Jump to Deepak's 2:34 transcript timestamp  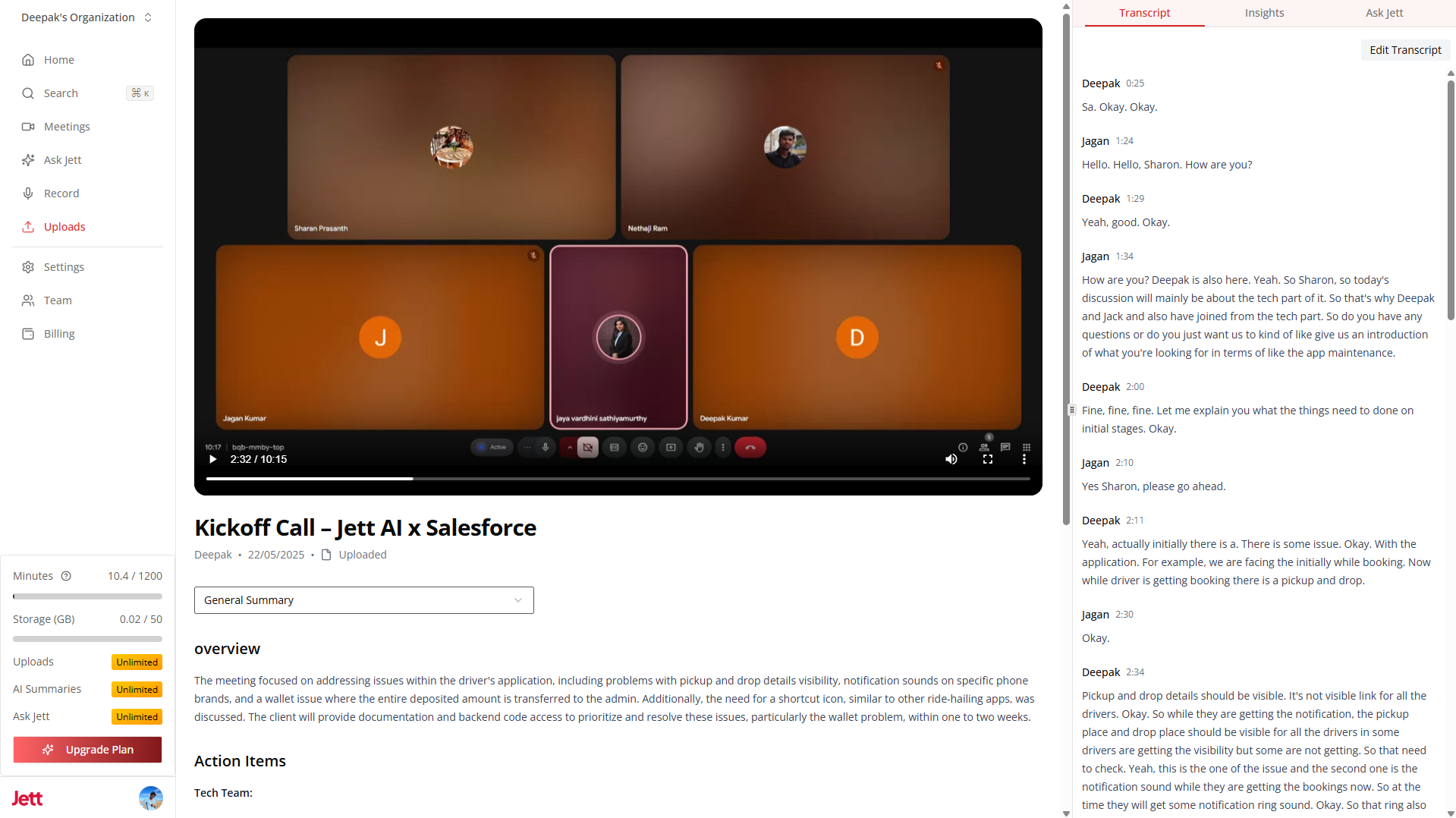[x=1135, y=672]
